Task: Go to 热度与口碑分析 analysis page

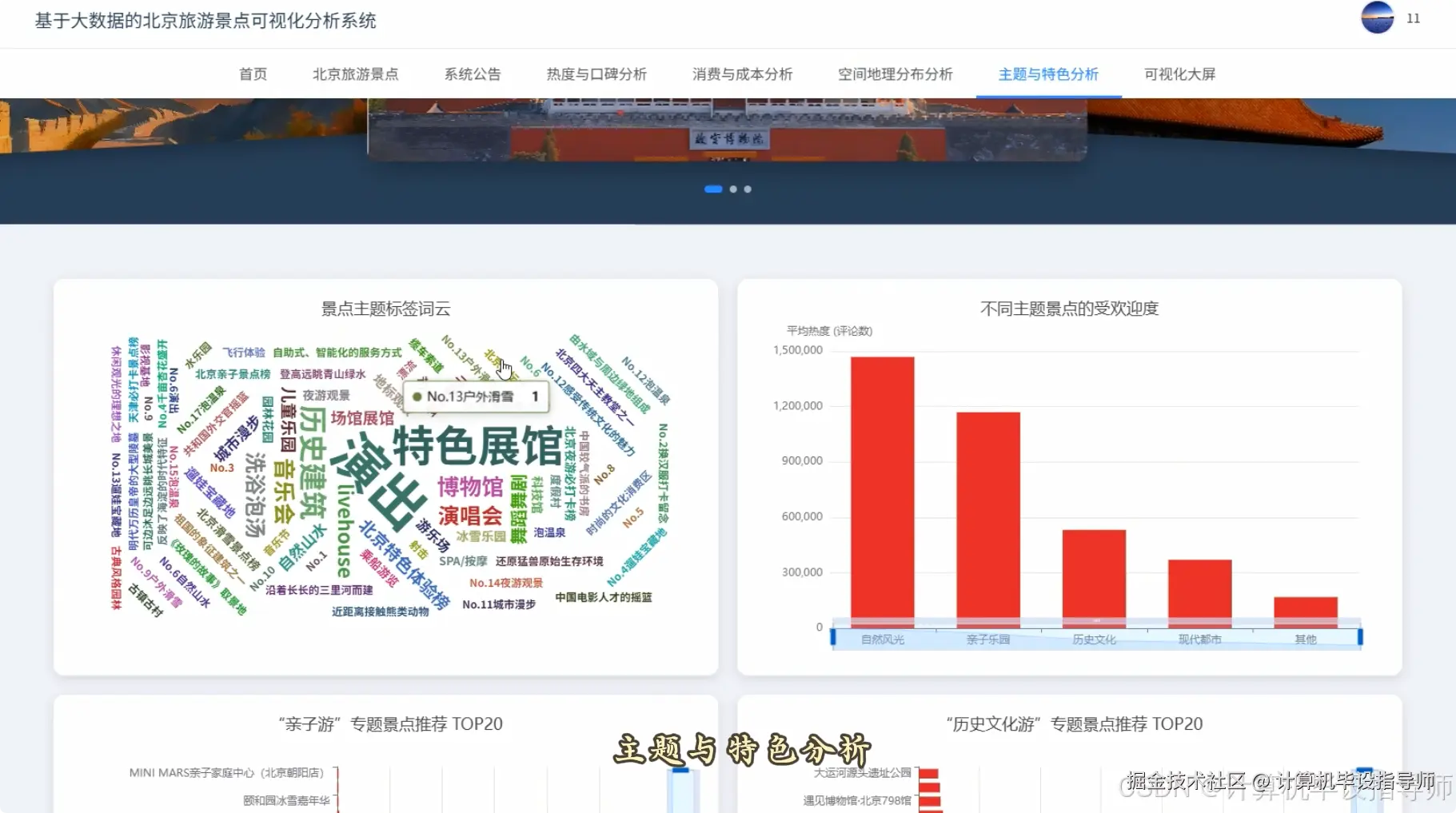Action: [x=596, y=74]
